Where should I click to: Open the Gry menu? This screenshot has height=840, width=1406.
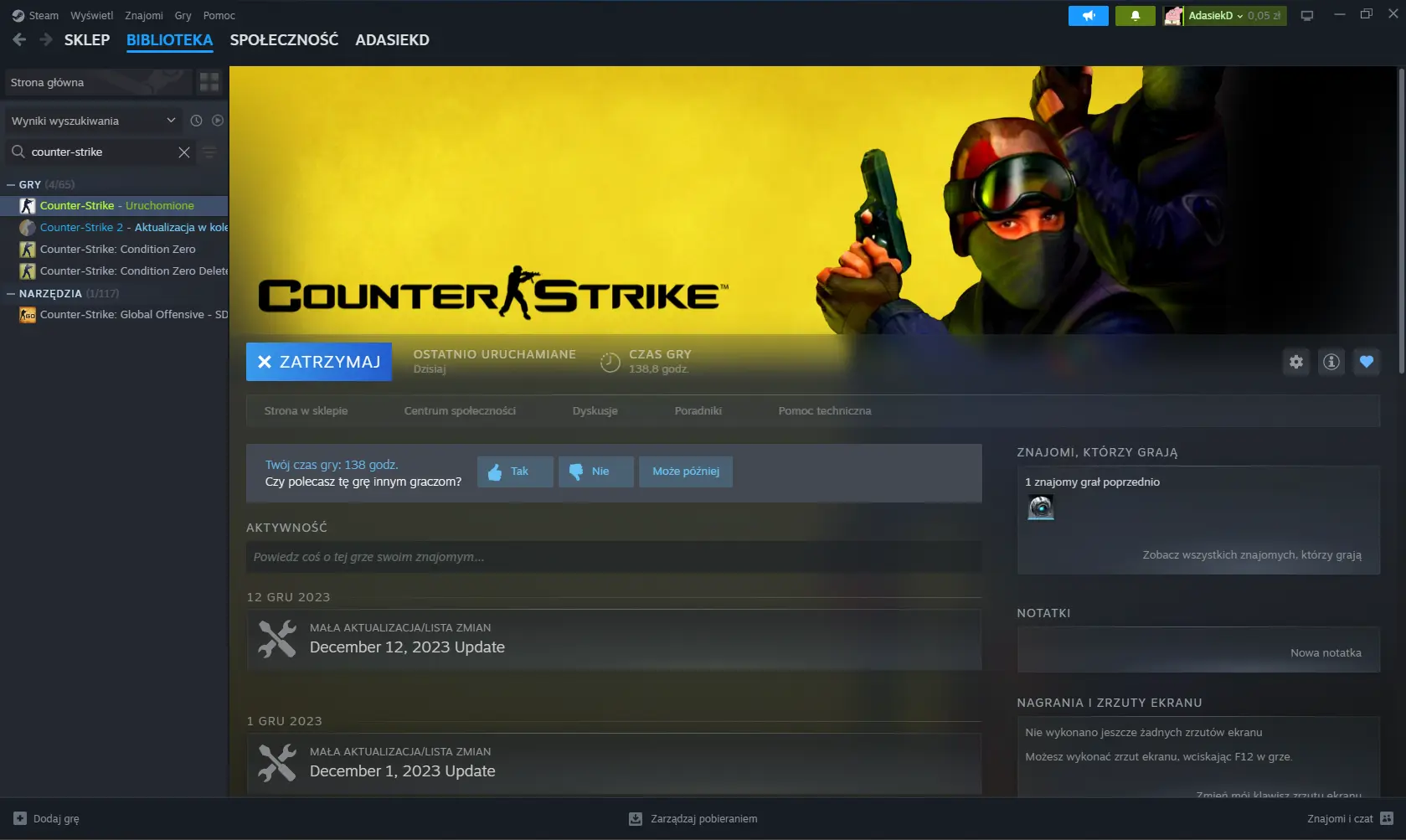tap(183, 15)
